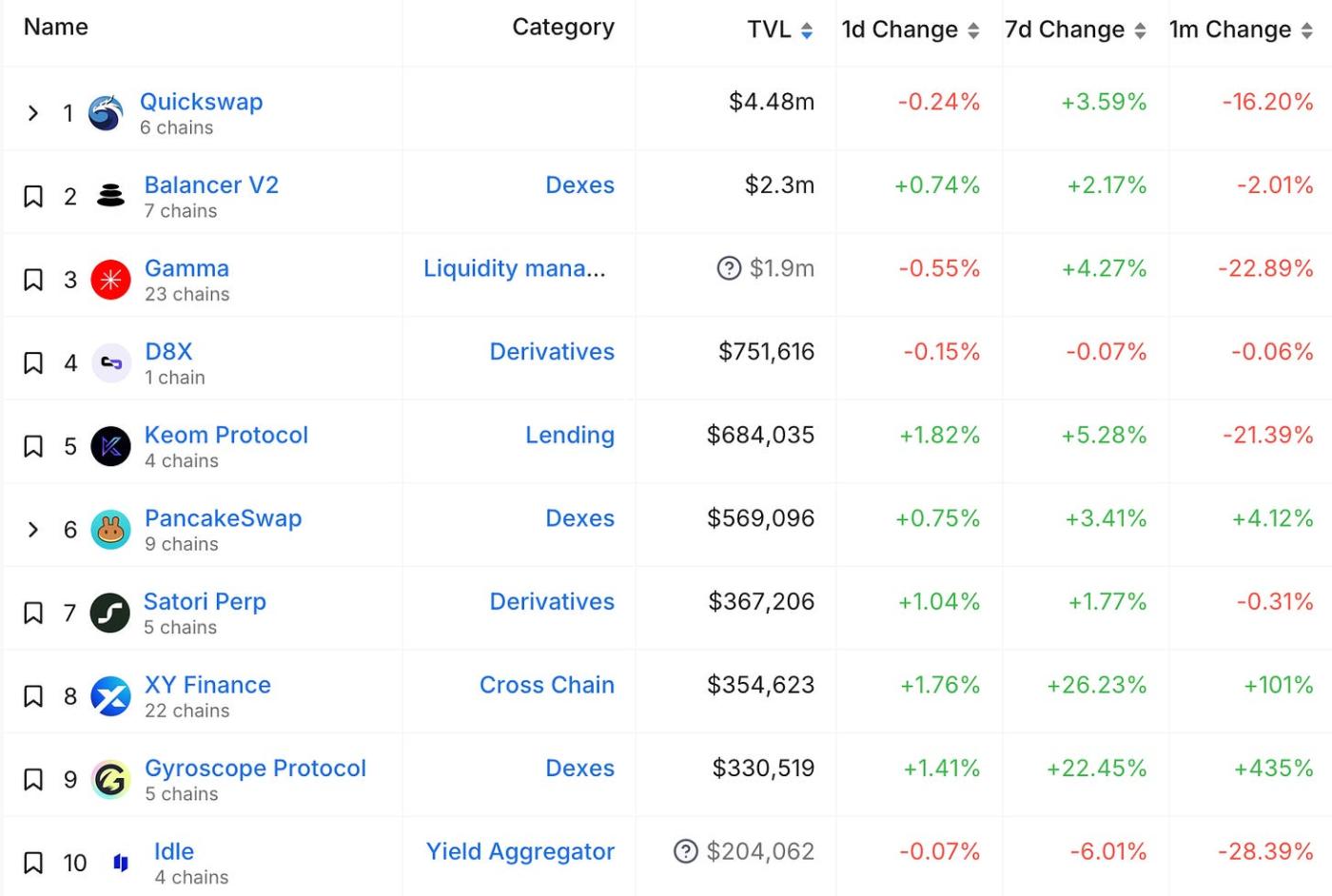
Task: Expand the Quickswap row
Action: click(33, 113)
